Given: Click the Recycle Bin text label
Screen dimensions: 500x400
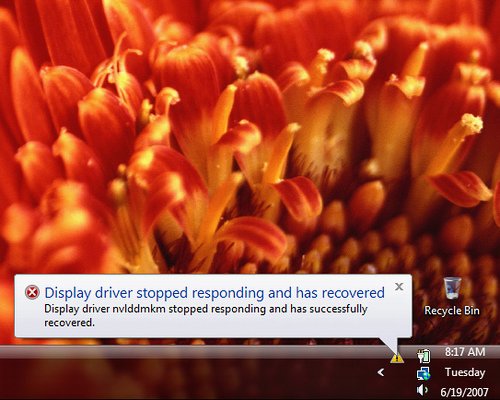Looking at the screenshot, I should click(452, 311).
